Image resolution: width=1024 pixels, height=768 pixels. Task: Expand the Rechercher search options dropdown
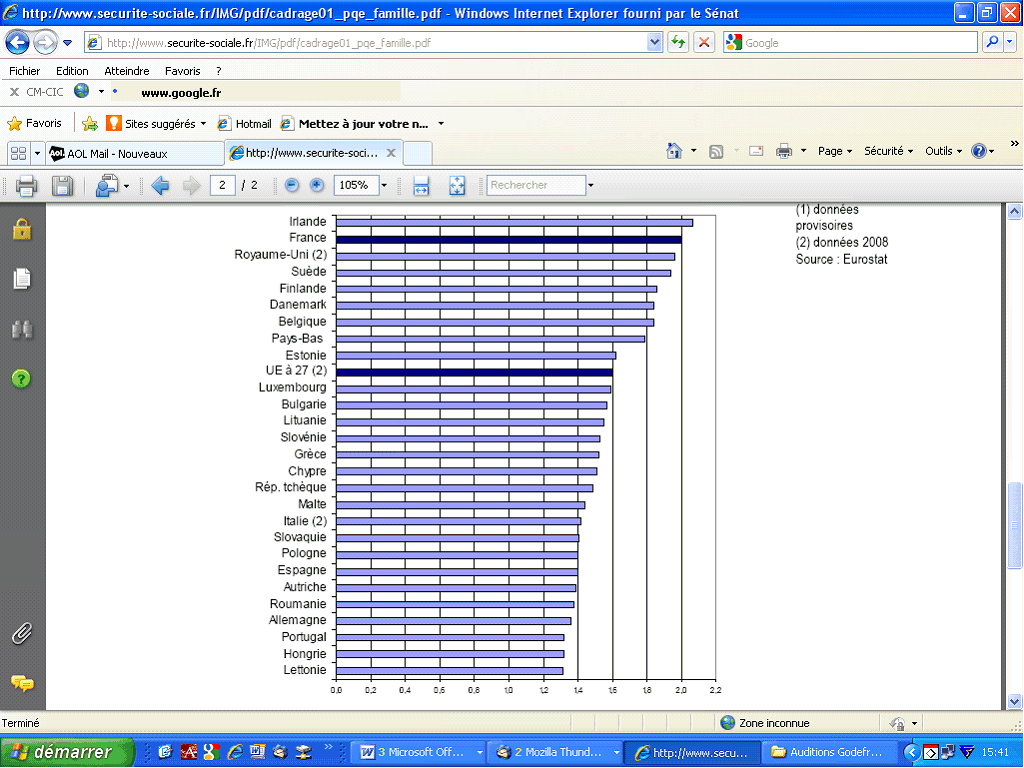(591, 185)
